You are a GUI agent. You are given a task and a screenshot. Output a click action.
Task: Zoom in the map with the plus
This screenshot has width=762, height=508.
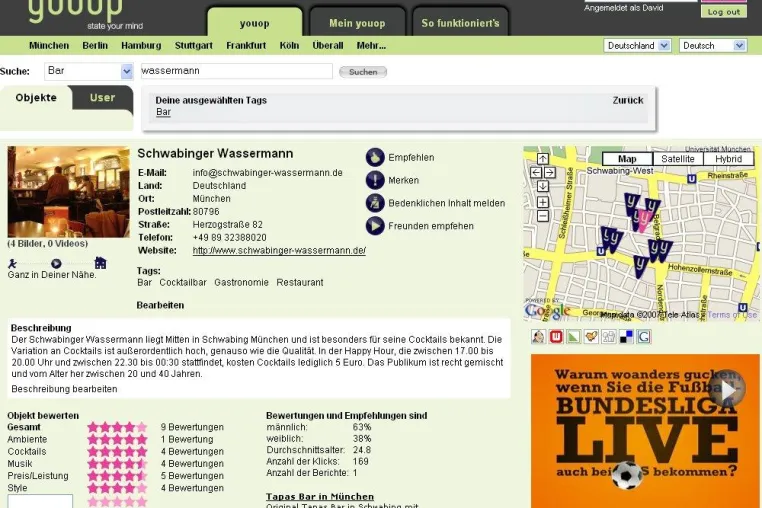542,202
